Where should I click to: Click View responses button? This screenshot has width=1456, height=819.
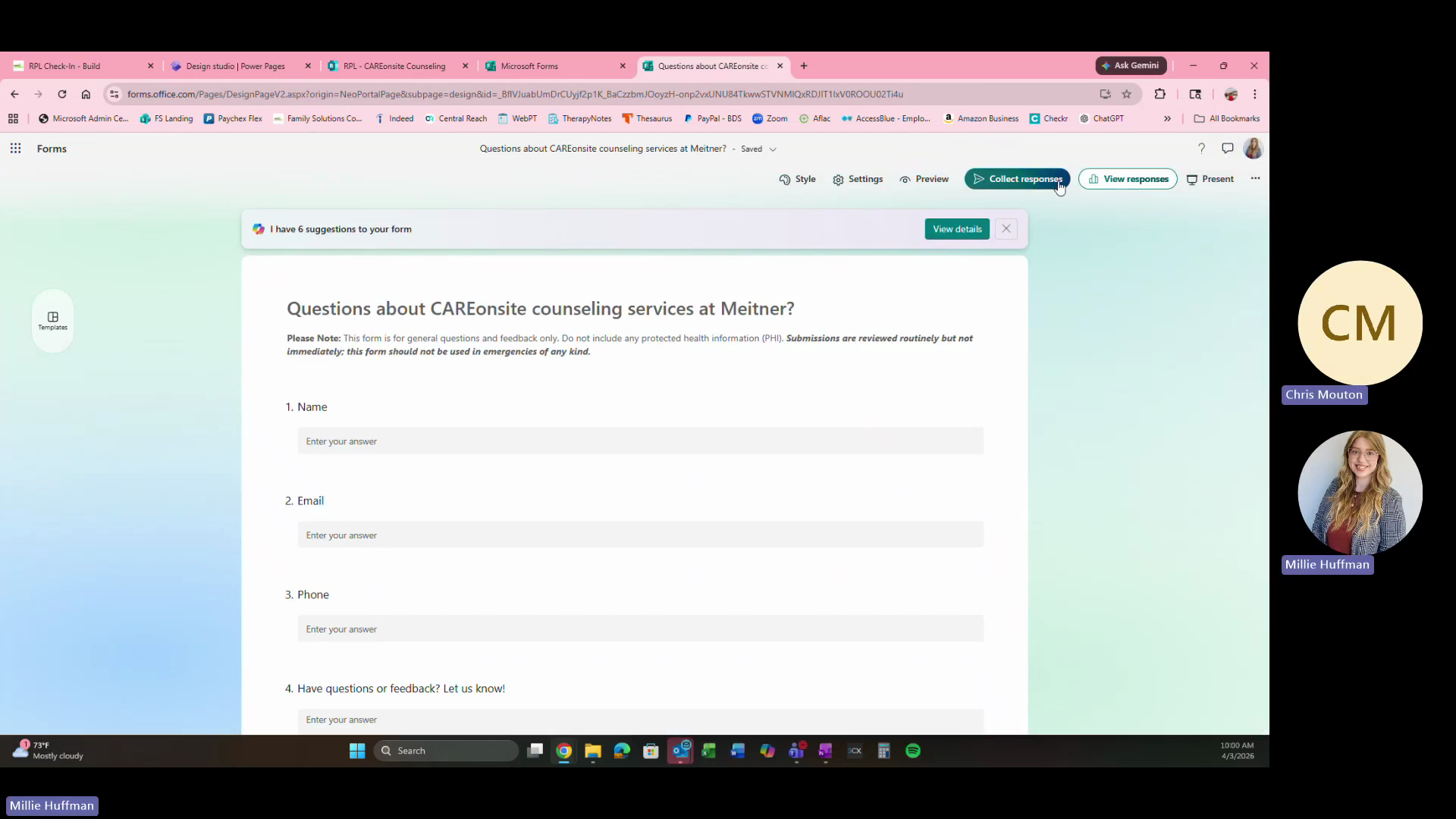pos(1128,179)
